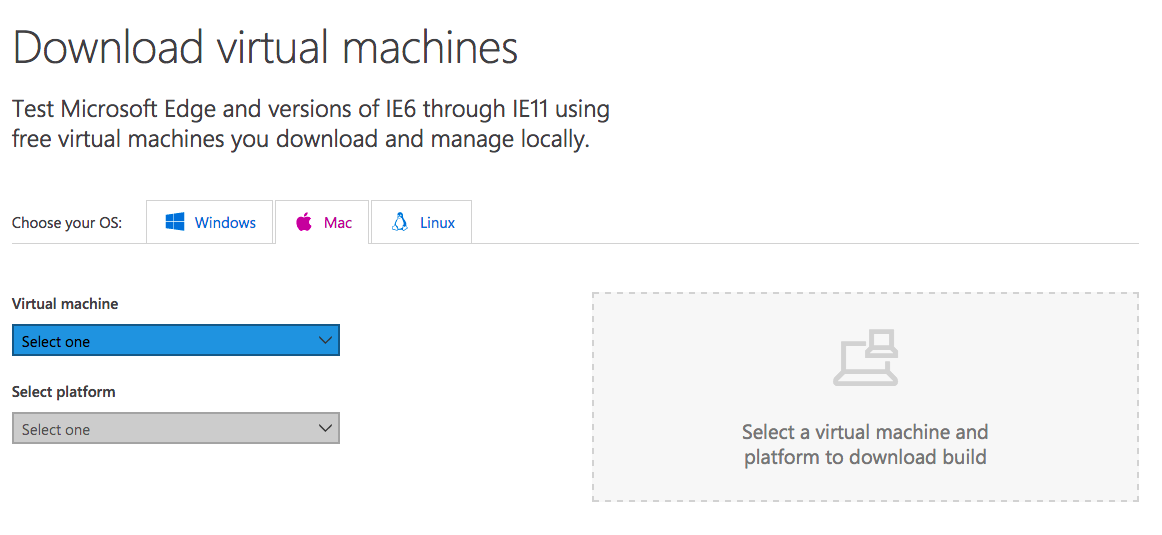Click the "Download virtual machines" heading
The height and width of the screenshot is (535, 1162).
tap(265, 47)
